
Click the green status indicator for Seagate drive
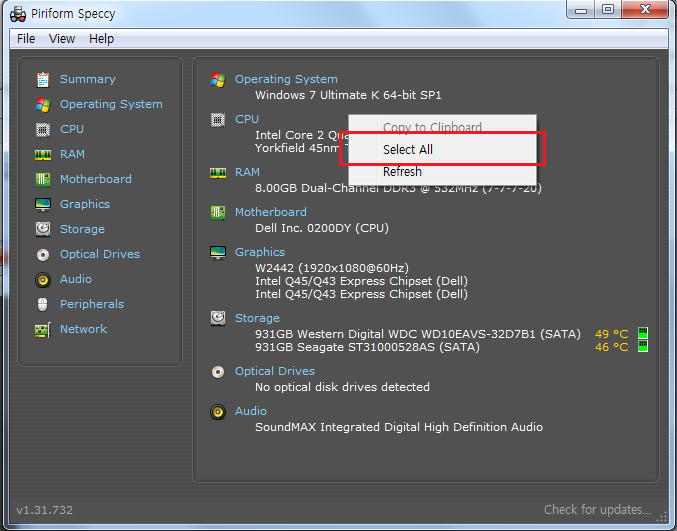(x=643, y=346)
